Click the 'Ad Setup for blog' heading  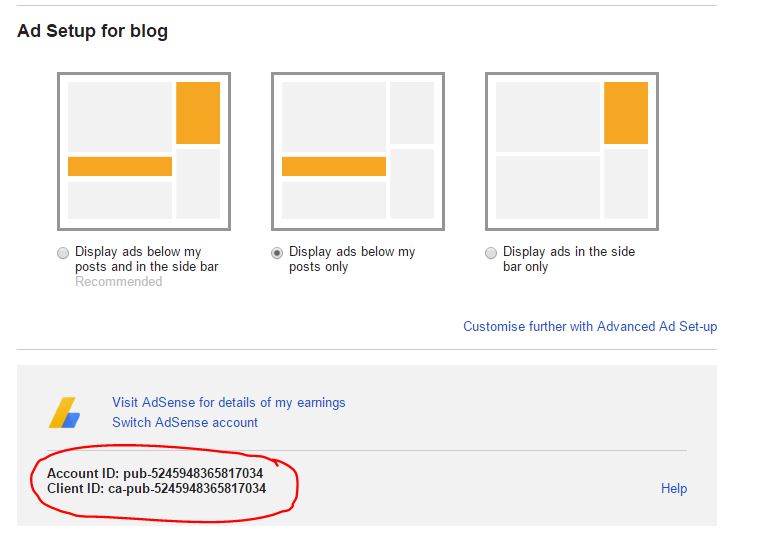[92, 31]
